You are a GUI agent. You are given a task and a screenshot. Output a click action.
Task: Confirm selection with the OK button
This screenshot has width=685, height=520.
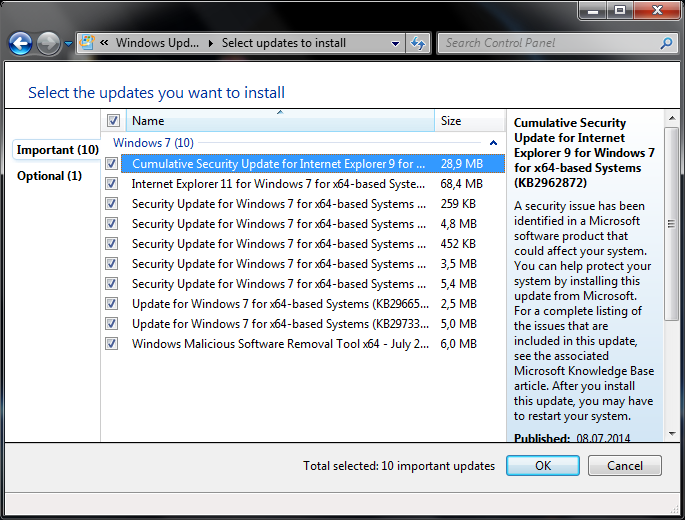[543, 465]
